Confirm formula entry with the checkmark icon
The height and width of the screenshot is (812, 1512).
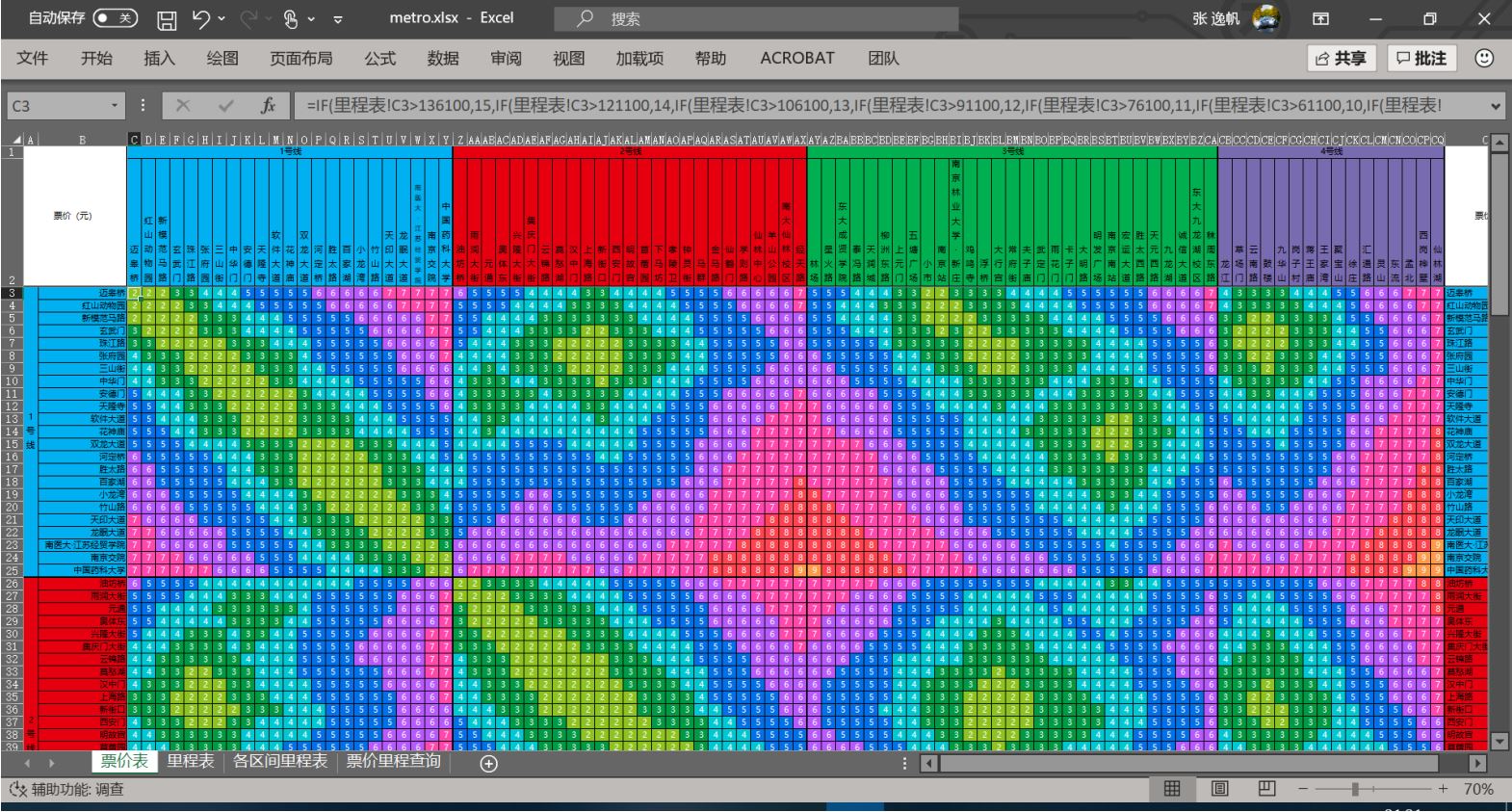[x=225, y=106]
